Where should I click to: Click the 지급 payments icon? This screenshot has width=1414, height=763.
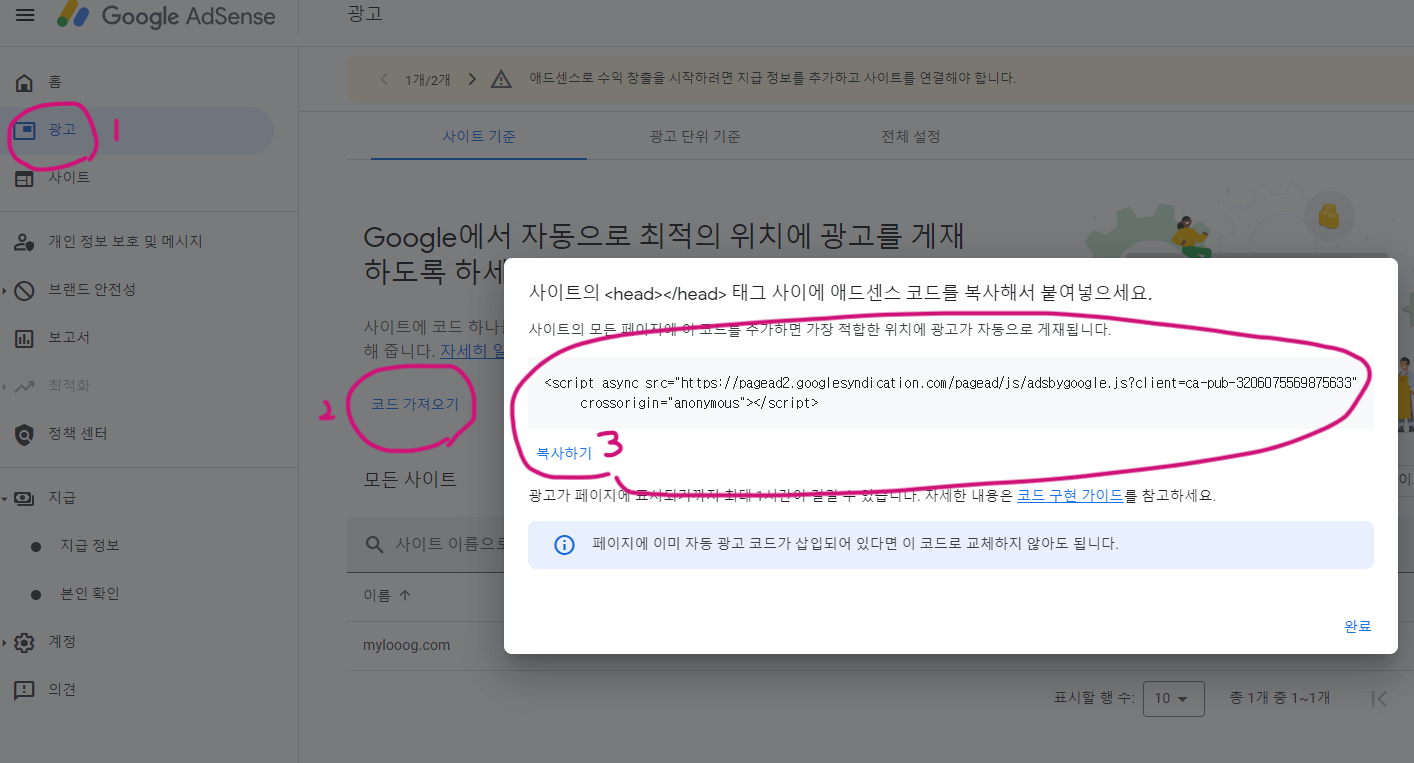(25, 498)
